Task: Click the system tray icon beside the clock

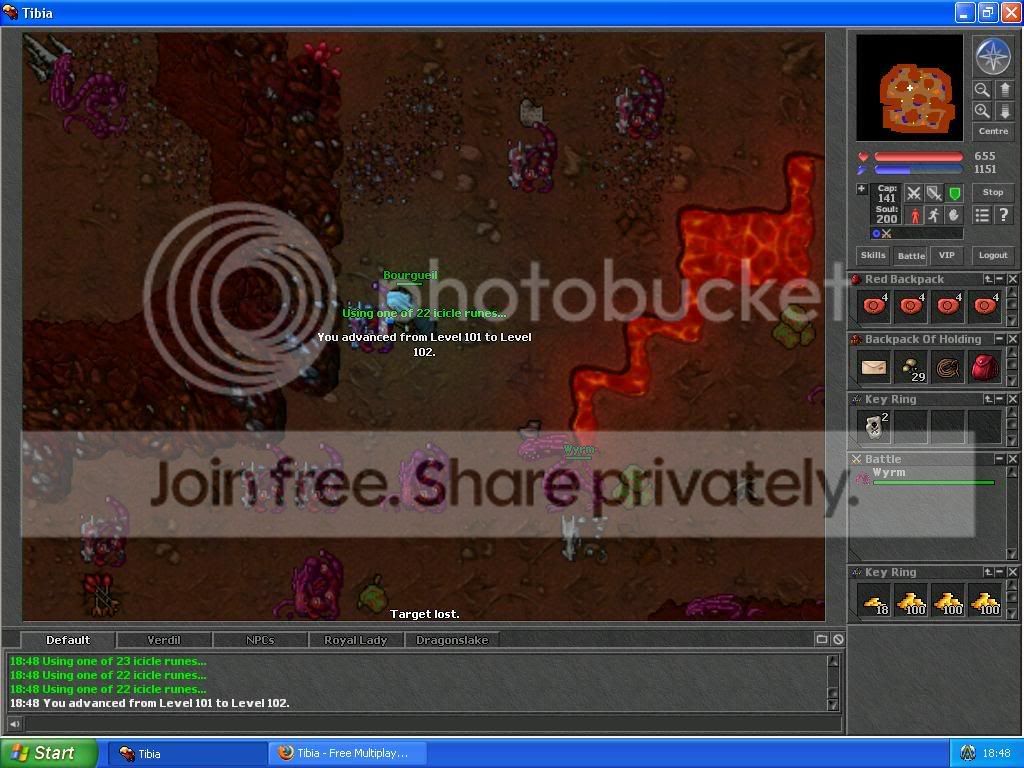Action: (x=967, y=753)
